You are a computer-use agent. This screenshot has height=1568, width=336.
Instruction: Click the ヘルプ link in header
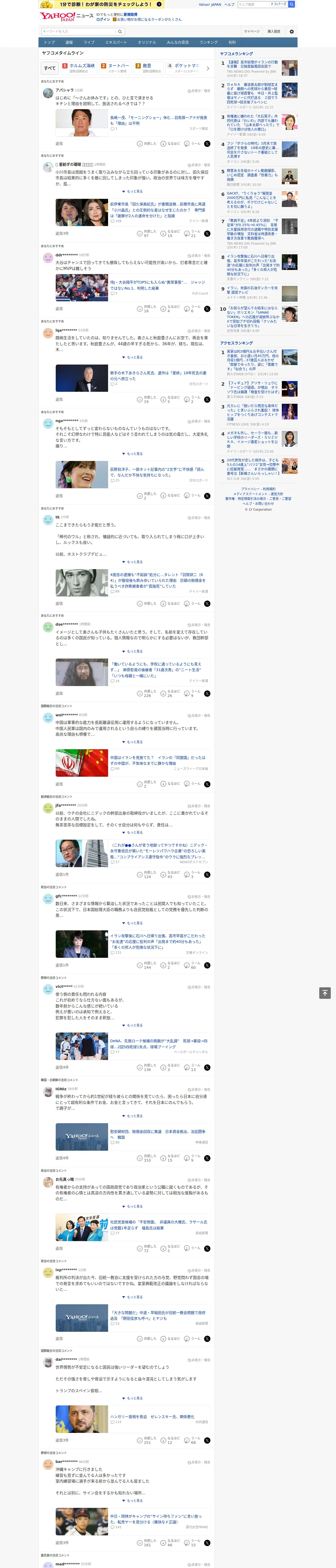coord(229,4)
